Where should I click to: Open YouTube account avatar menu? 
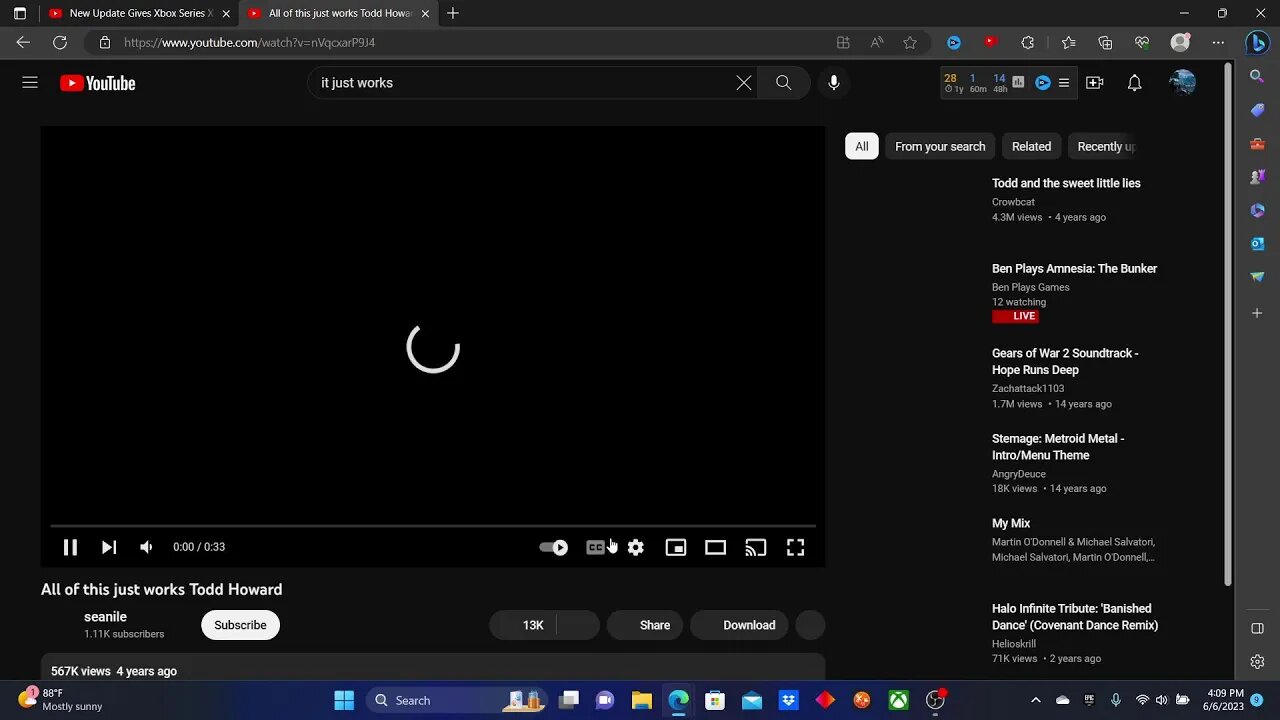[1182, 83]
